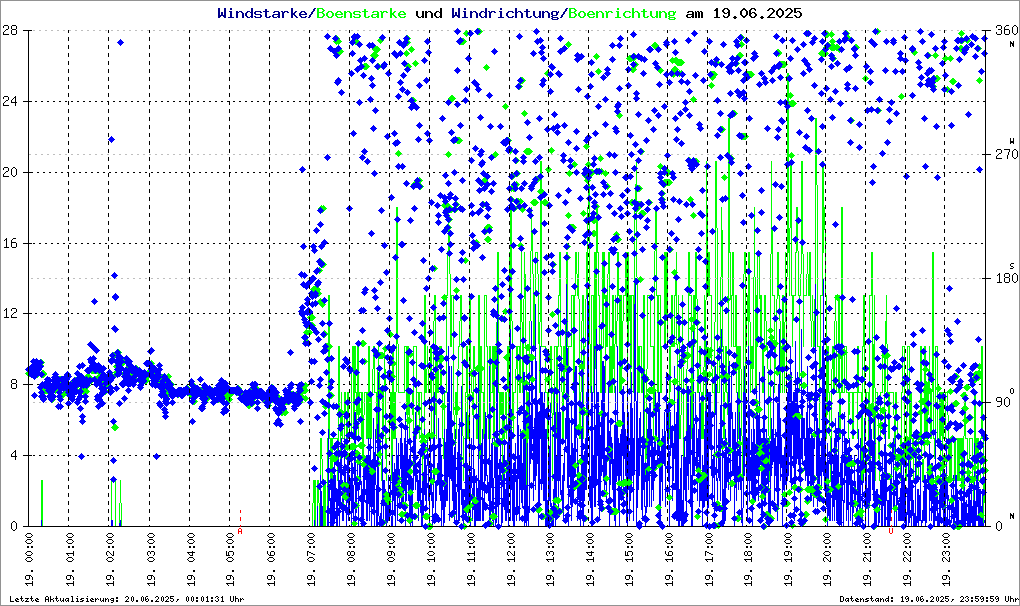This screenshot has height=606, width=1020.
Task: Click the word Windstarke in the chart title
Action: click(x=262, y=13)
